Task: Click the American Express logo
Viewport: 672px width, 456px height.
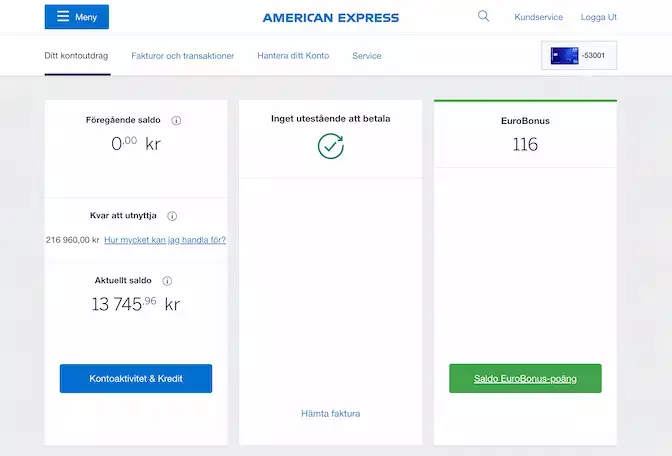Action: 330,18
